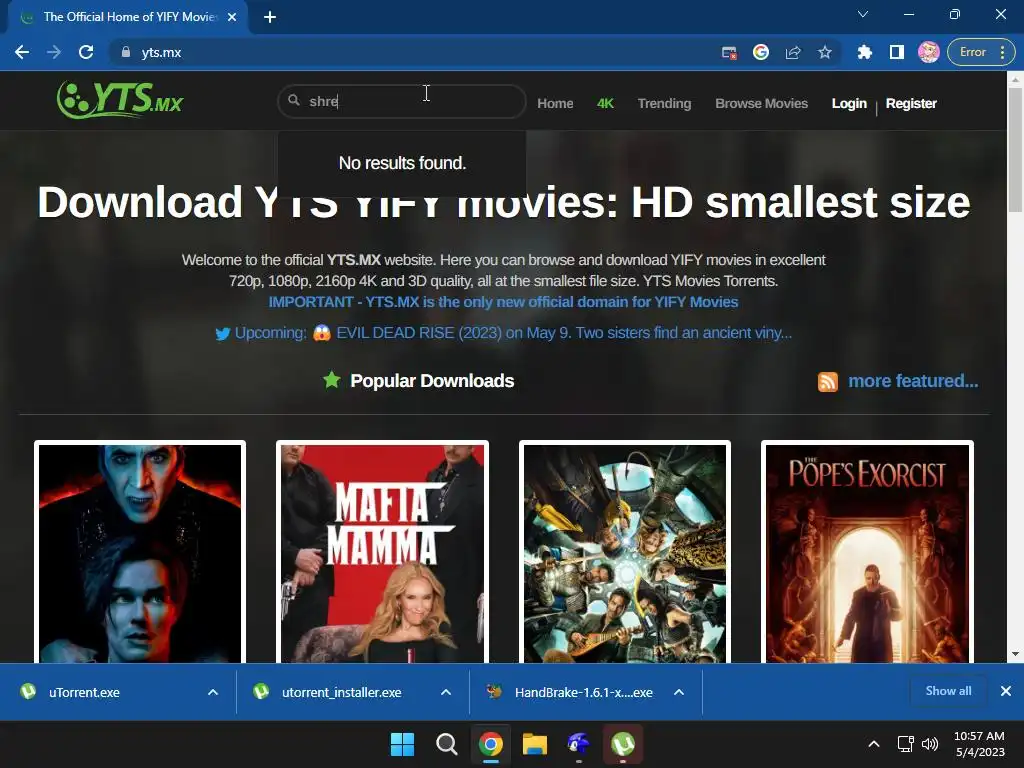Click the 'No results found.' message
The image size is (1024, 768).
point(402,163)
